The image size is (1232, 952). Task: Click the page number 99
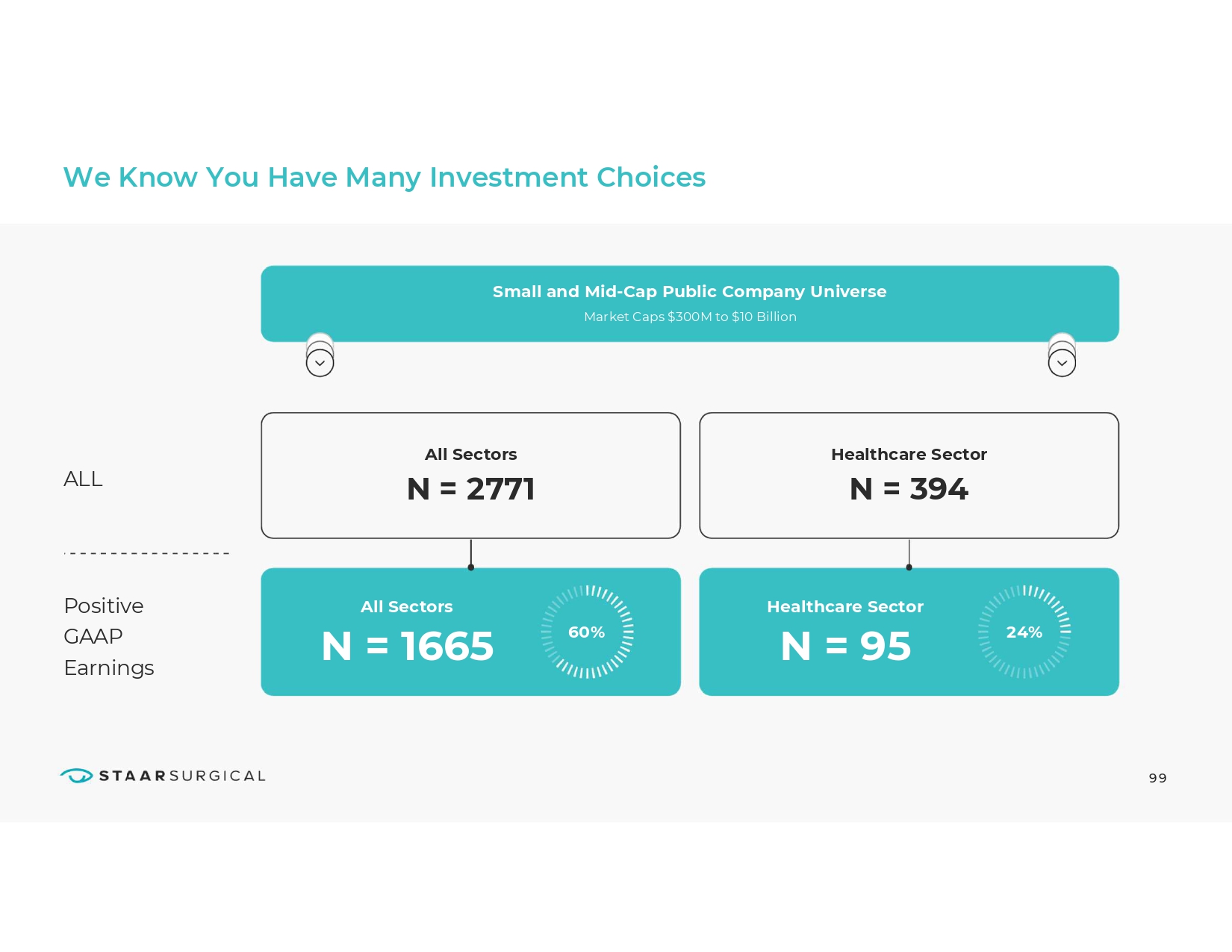click(1157, 778)
